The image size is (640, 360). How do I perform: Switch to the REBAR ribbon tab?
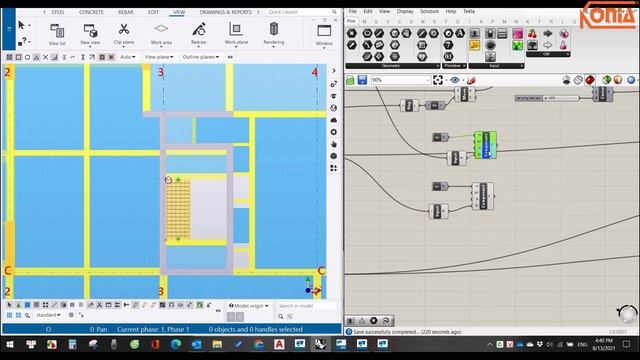coord(126,12)
